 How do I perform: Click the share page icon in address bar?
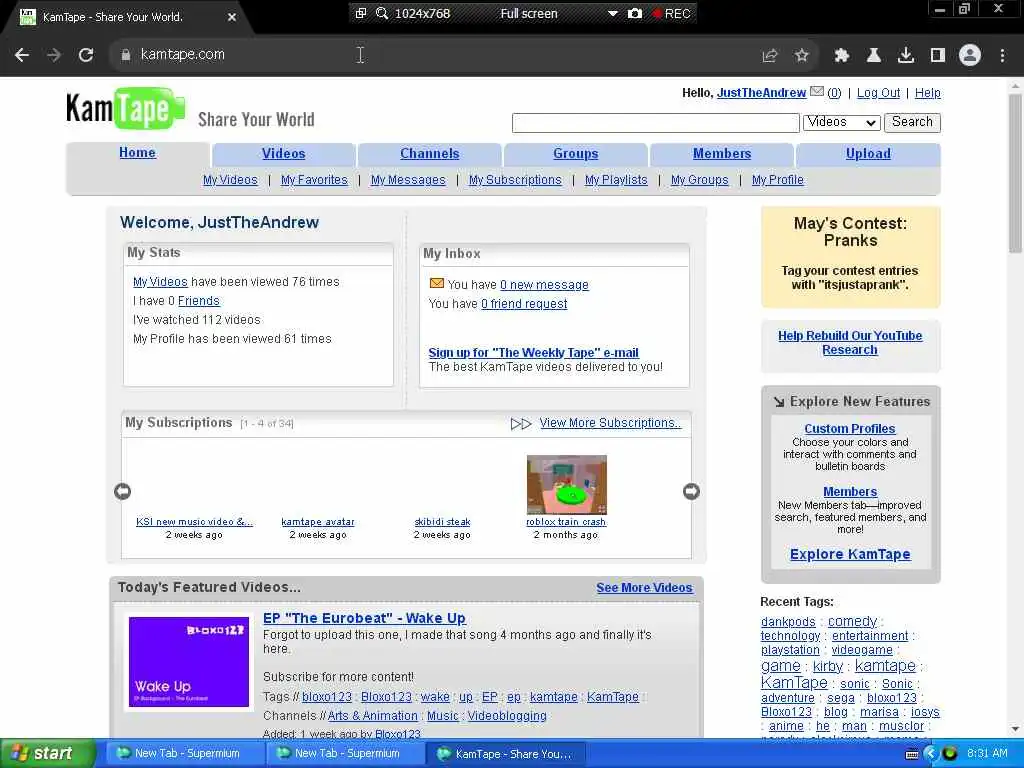pyautogui.click(x=770, y=56)
